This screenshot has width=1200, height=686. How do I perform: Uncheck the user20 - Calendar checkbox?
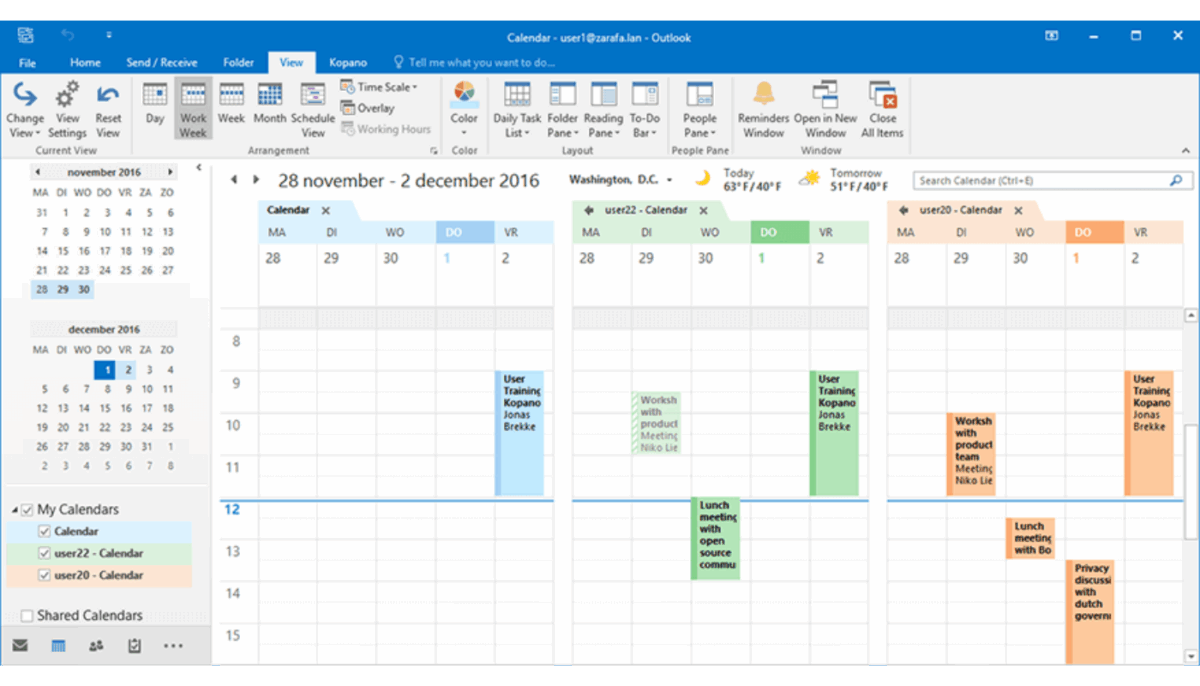click(44, 575)
